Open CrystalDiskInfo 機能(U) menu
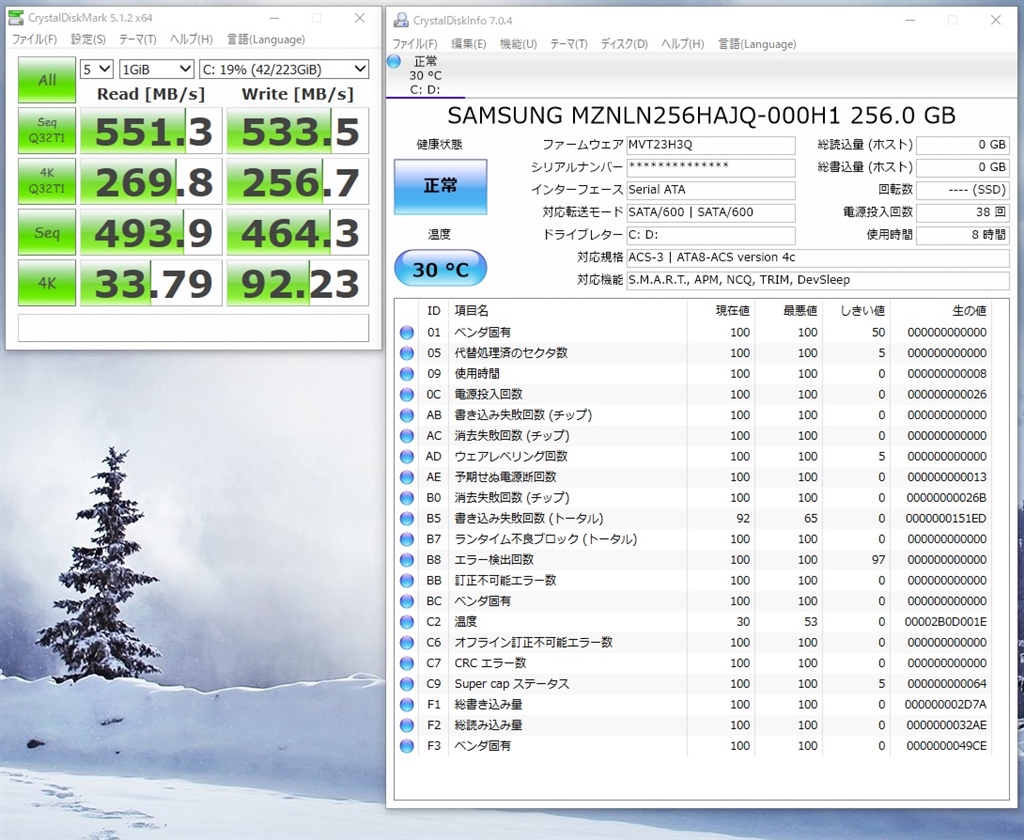This screenshot has width=1024, height=840. (x=518, y=44)
